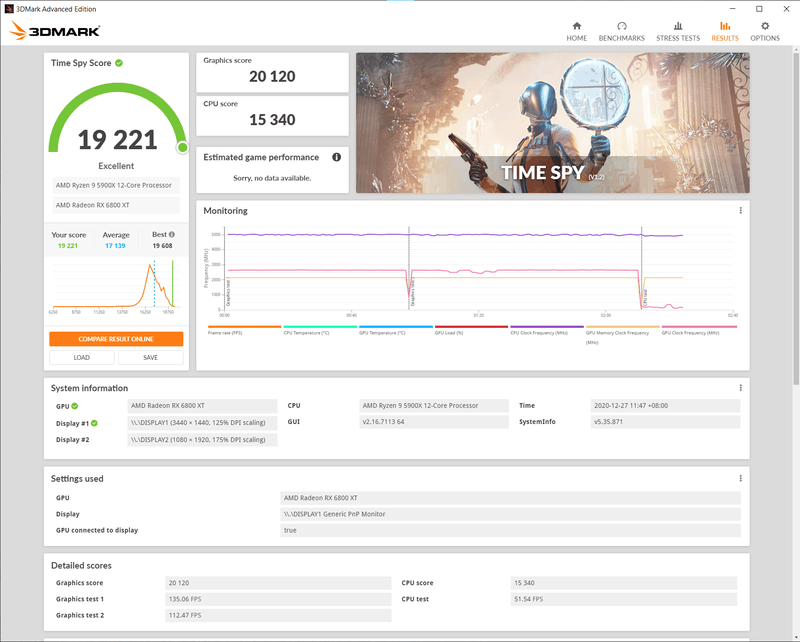
Task: Click the Graphics test 1 135.06 FPS value
Action: coord(278,599)
